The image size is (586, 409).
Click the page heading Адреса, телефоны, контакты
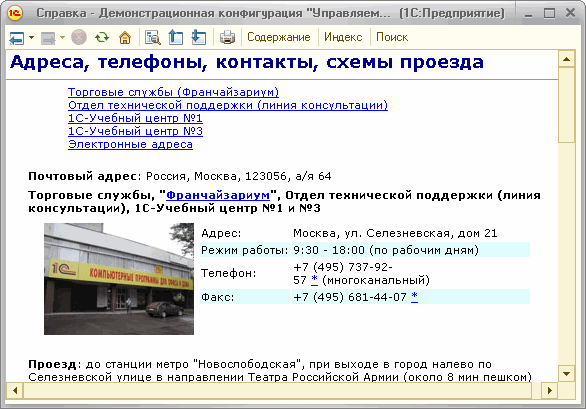pyautogui.click(x=247, y=62)
